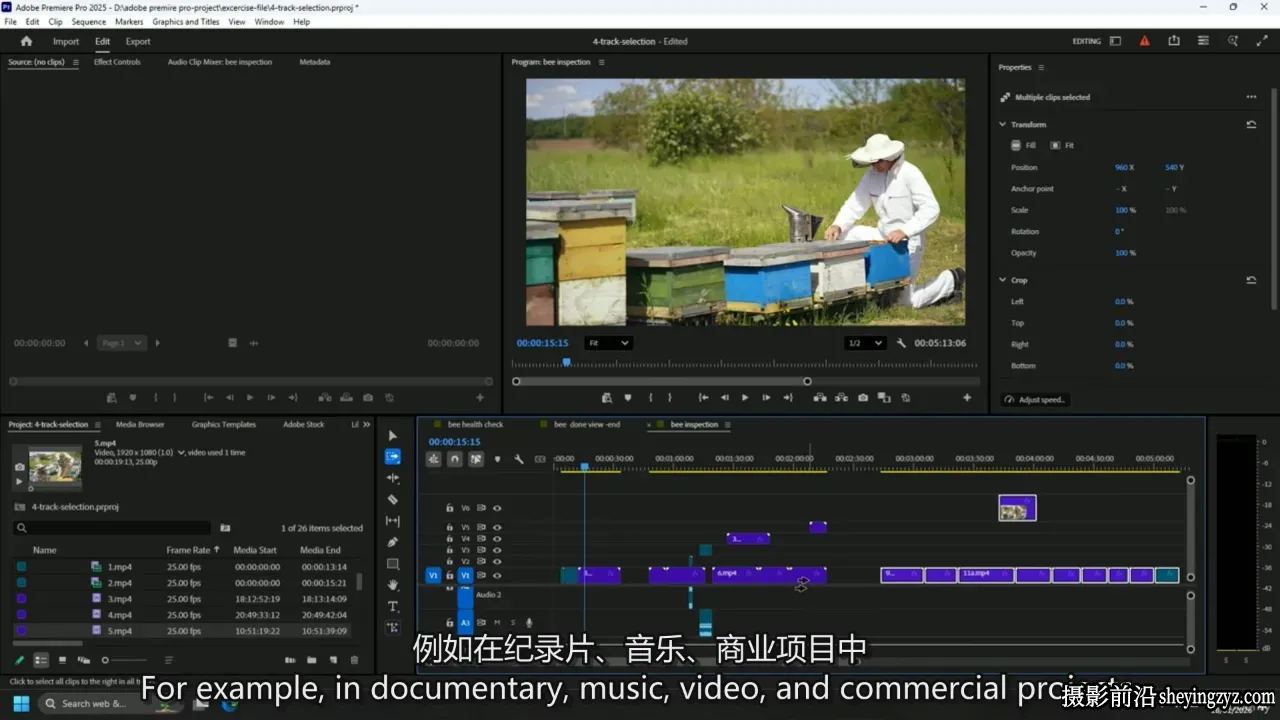Activate the Hand tool
The image size is (1280, 720).
[x=392, y=585]
